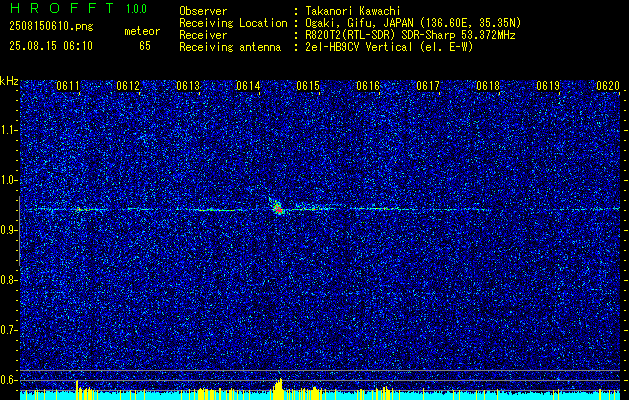Screen dimensions: 629x400
Task: Click the 0619 time marker
Action: point(548,85)
